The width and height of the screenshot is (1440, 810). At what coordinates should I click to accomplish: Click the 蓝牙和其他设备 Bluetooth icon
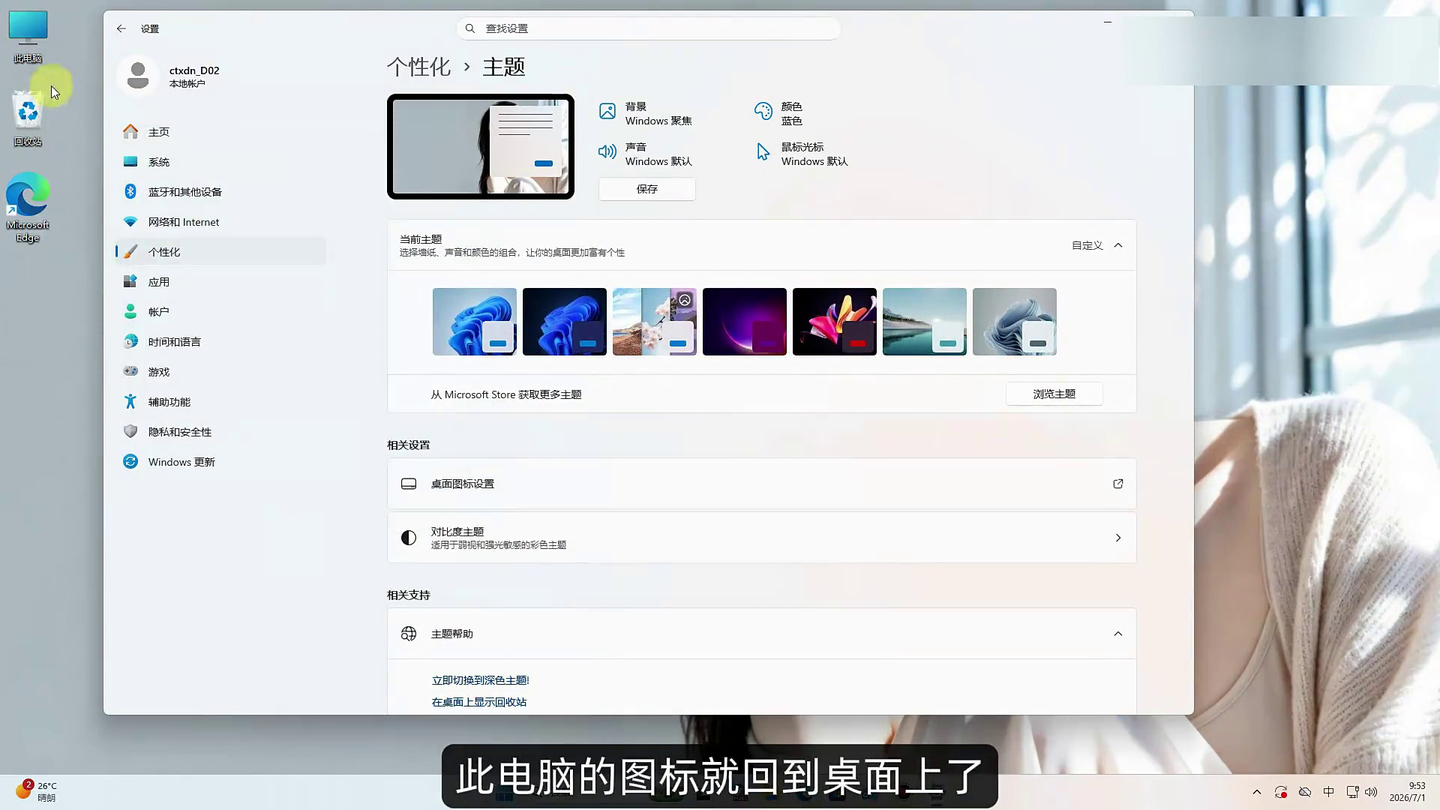point(130,191)
